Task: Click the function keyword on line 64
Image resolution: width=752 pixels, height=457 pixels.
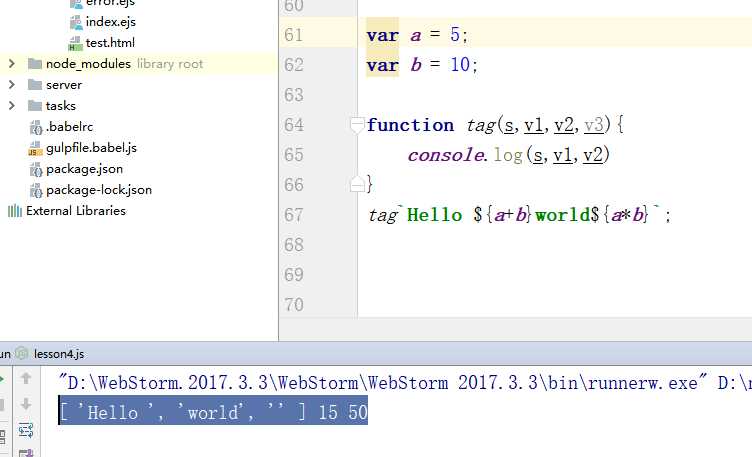Action: [x=410, y=125]
